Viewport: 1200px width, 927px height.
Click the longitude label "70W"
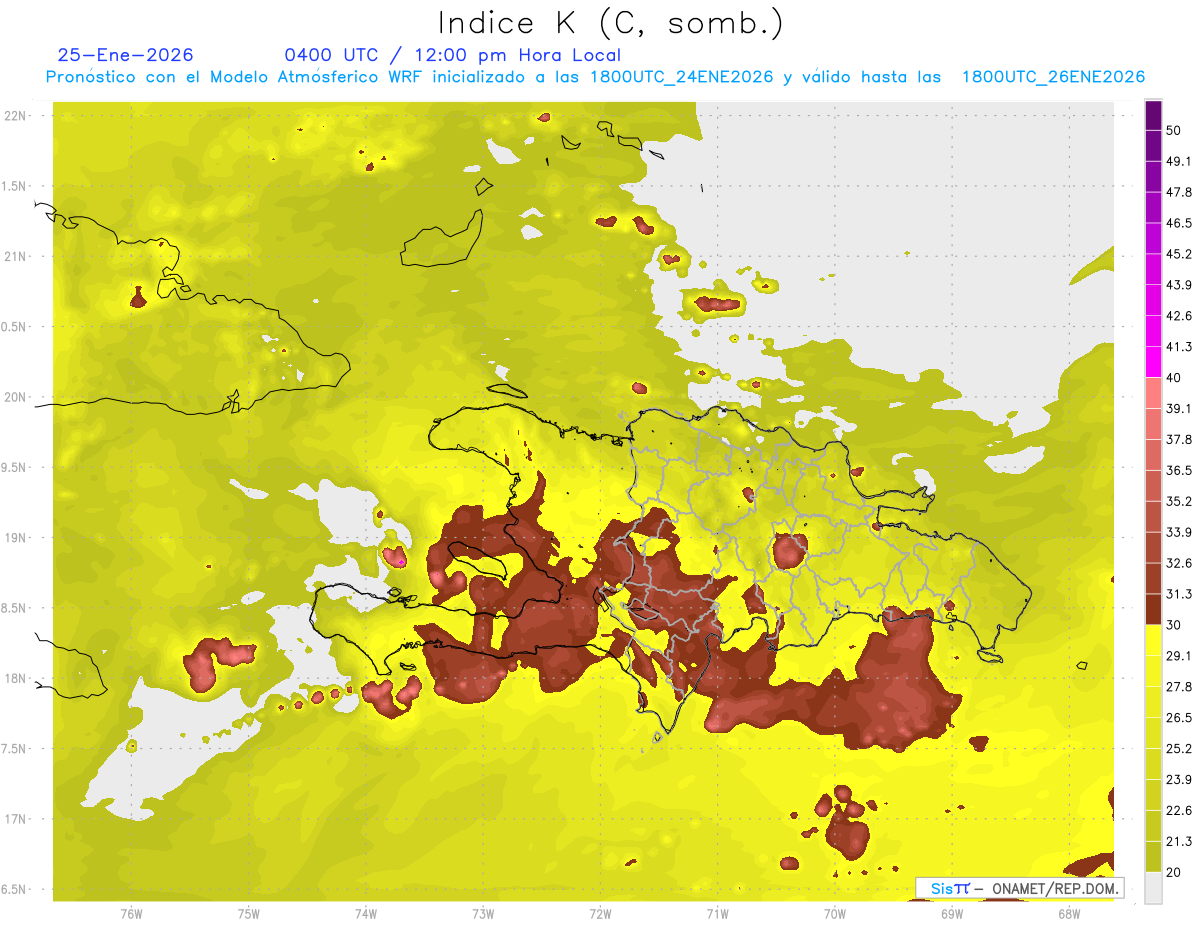[x=835, y=913]
